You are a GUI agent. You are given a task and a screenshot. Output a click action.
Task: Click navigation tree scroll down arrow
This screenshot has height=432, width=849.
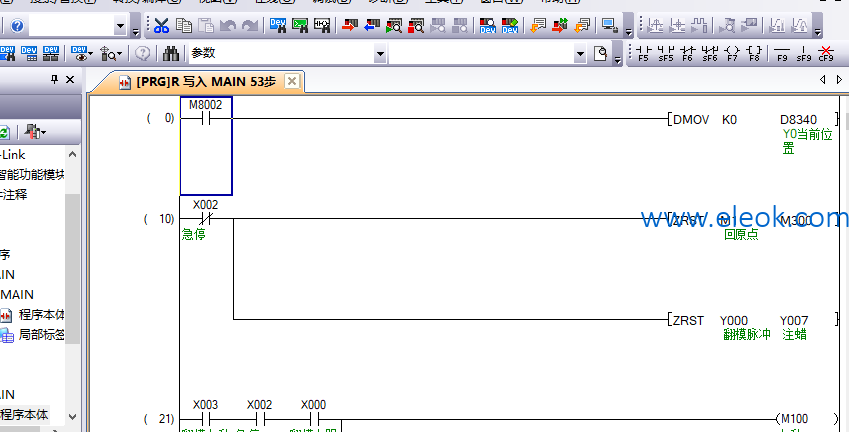72,417
